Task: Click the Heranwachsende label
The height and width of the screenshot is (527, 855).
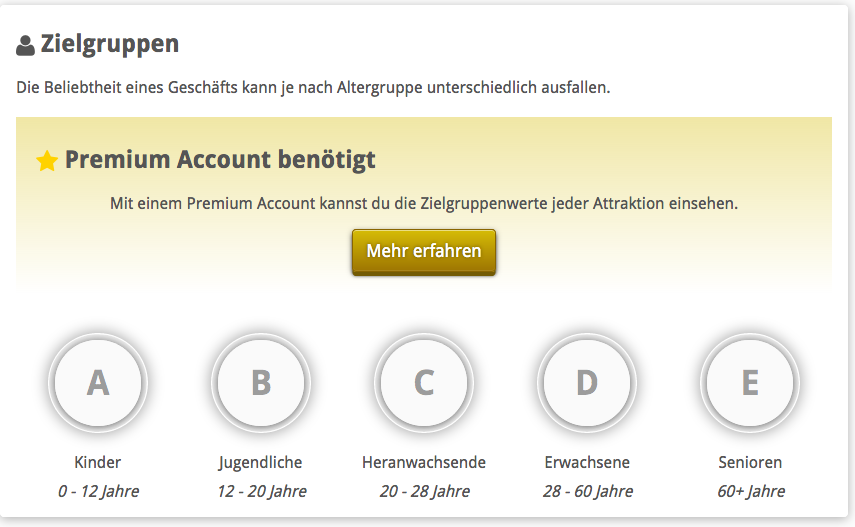Action: click(x=424, y=462)
